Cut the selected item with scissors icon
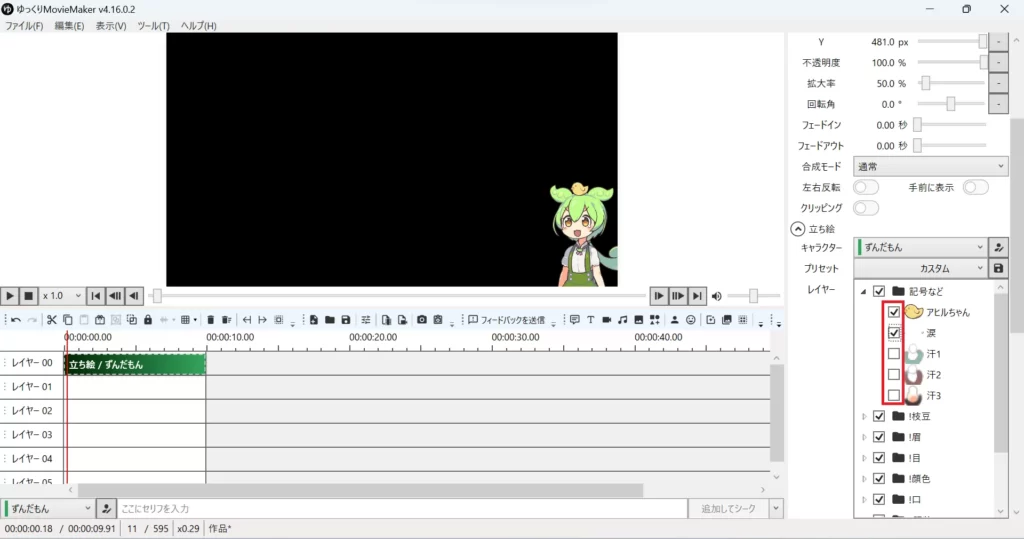 52,320
